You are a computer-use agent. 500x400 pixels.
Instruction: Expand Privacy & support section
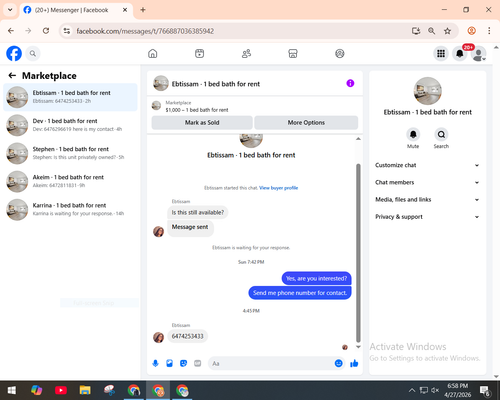(x=427, y=217)
